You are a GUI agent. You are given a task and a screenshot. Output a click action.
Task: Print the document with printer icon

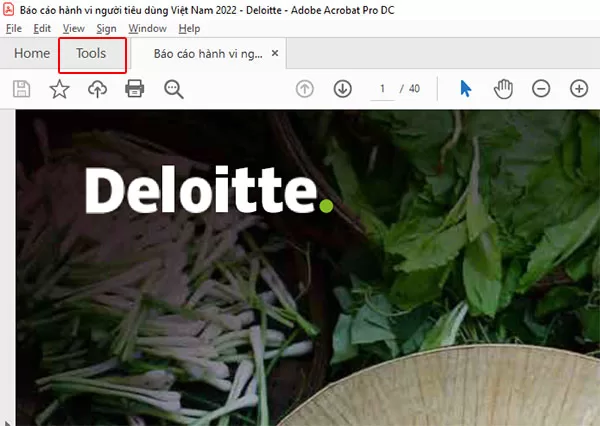point(135,88)
